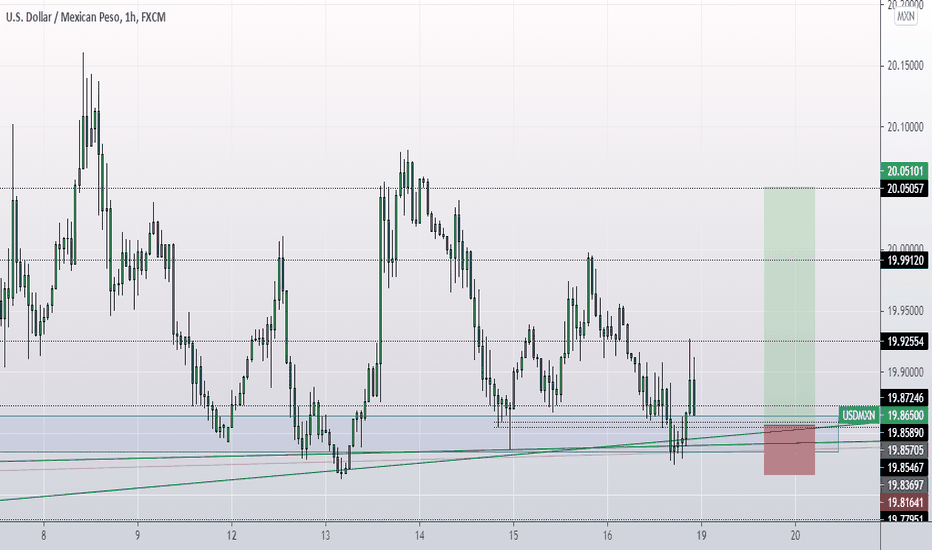Click date label 13 on time axis
The image size is (932, 550).
[x=325, y=536]
